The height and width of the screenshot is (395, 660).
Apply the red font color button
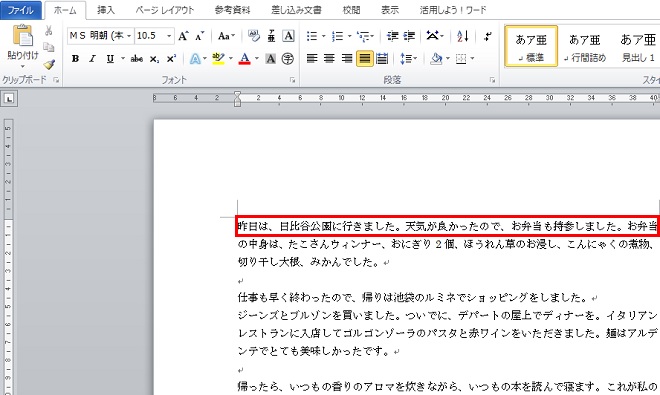click(245, 59)
